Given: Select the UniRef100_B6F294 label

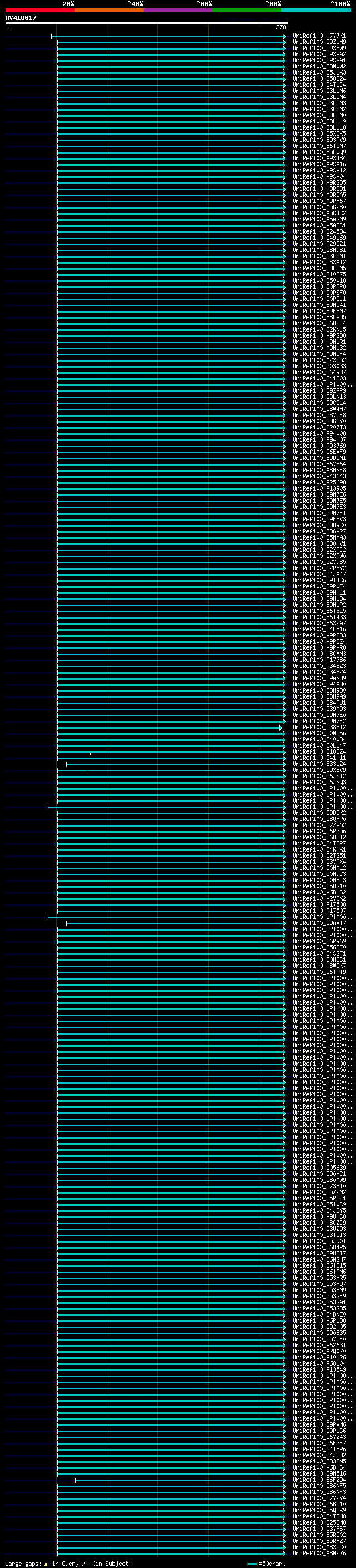Looking at the screenshot, I should [319, 1480].
